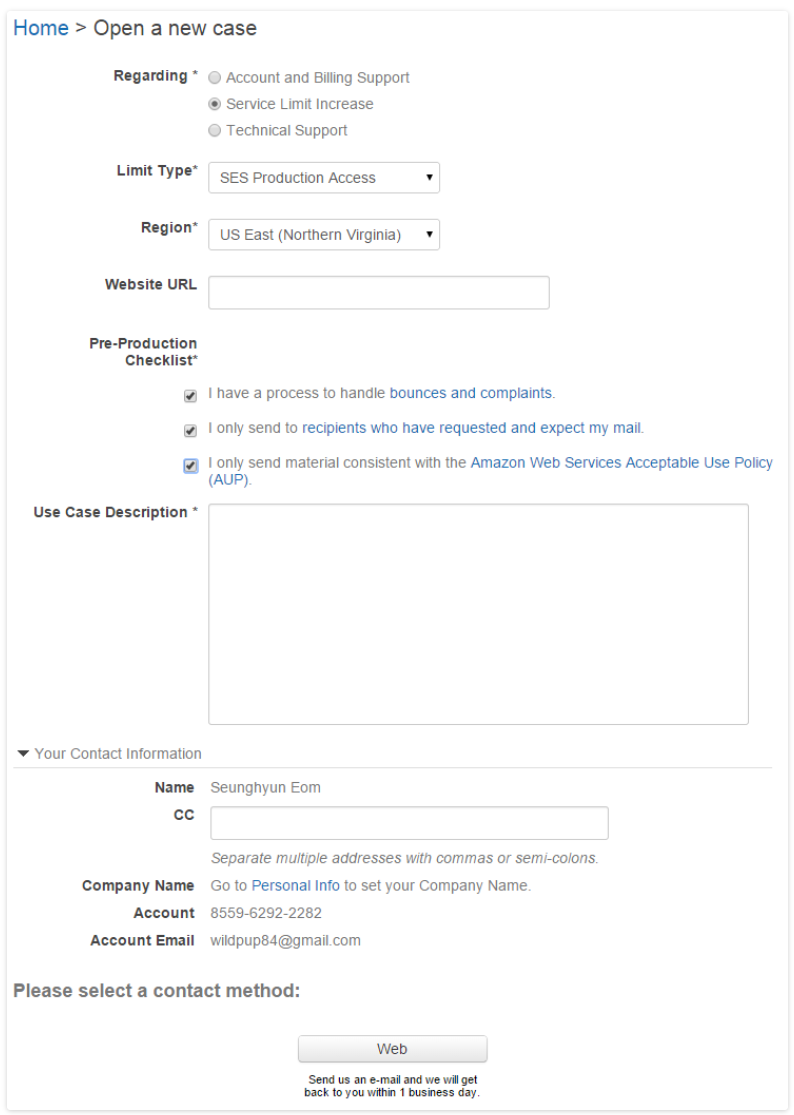794x1115 pixels.
Task: Click the Use Case Description text area
Action: (478, 614)
